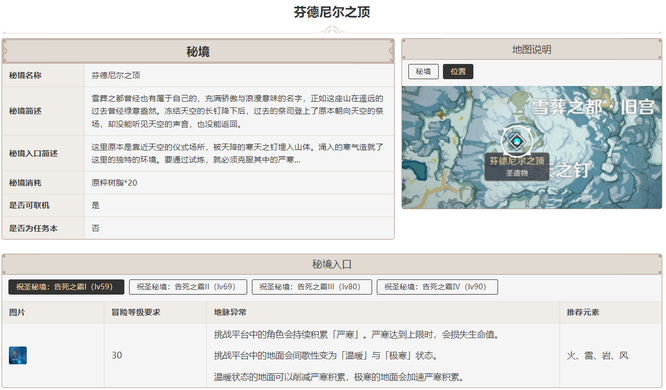The height and width of the screenshot is (390, 666).
Task: Select the 秘境名称 row label
Action: pos(25,75)
